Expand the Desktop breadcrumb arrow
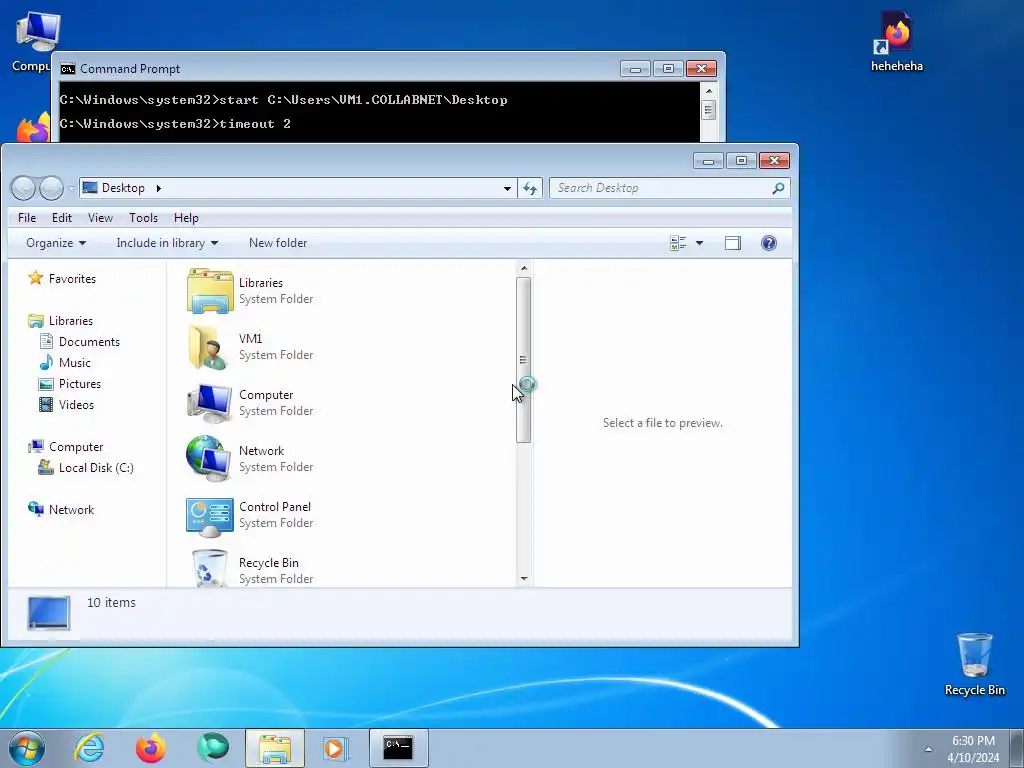The height and width of the screenshot is (768, 1024). click(x=159, y=188)
